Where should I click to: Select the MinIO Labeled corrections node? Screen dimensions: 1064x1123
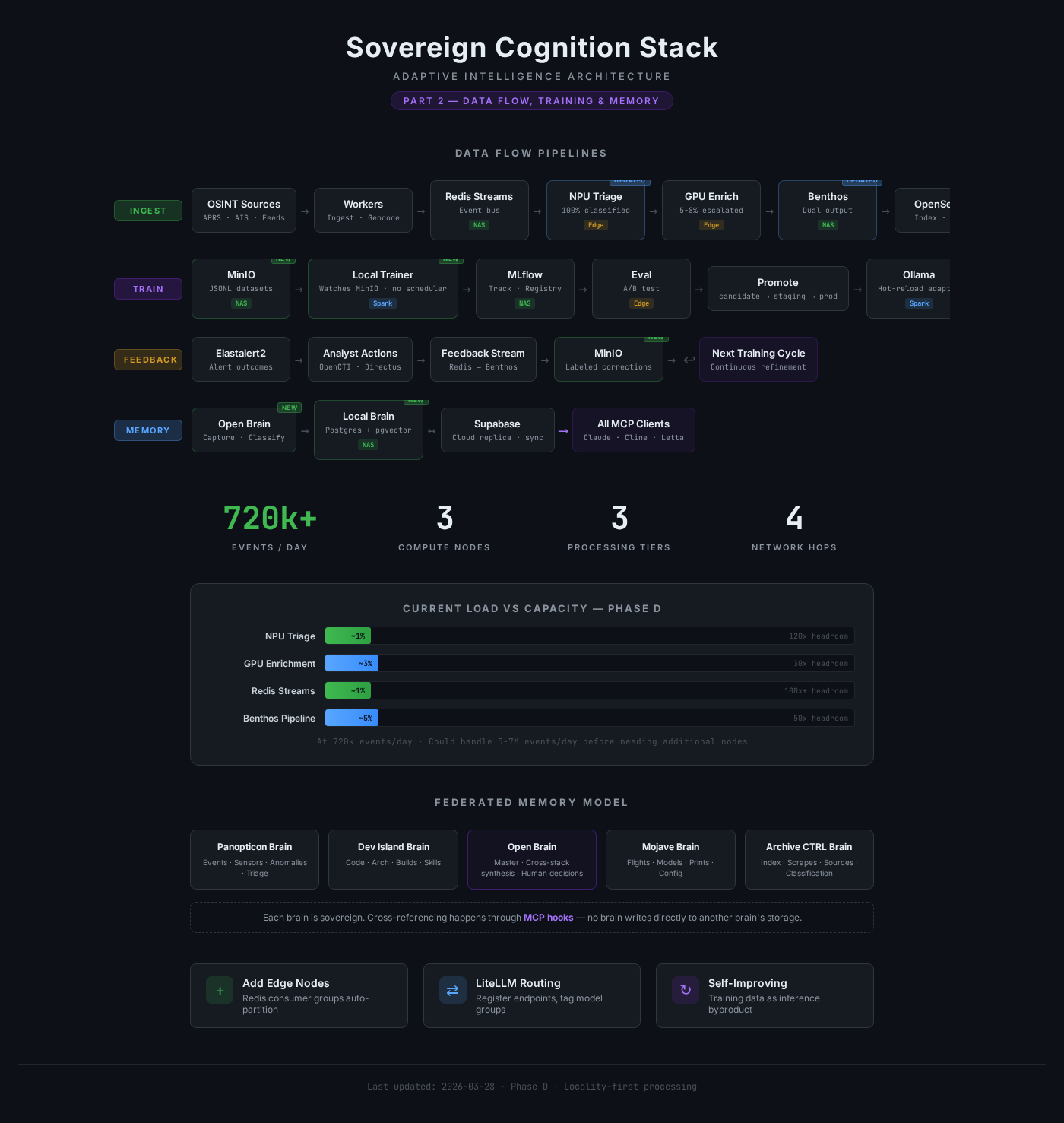[x=609, y=360]
